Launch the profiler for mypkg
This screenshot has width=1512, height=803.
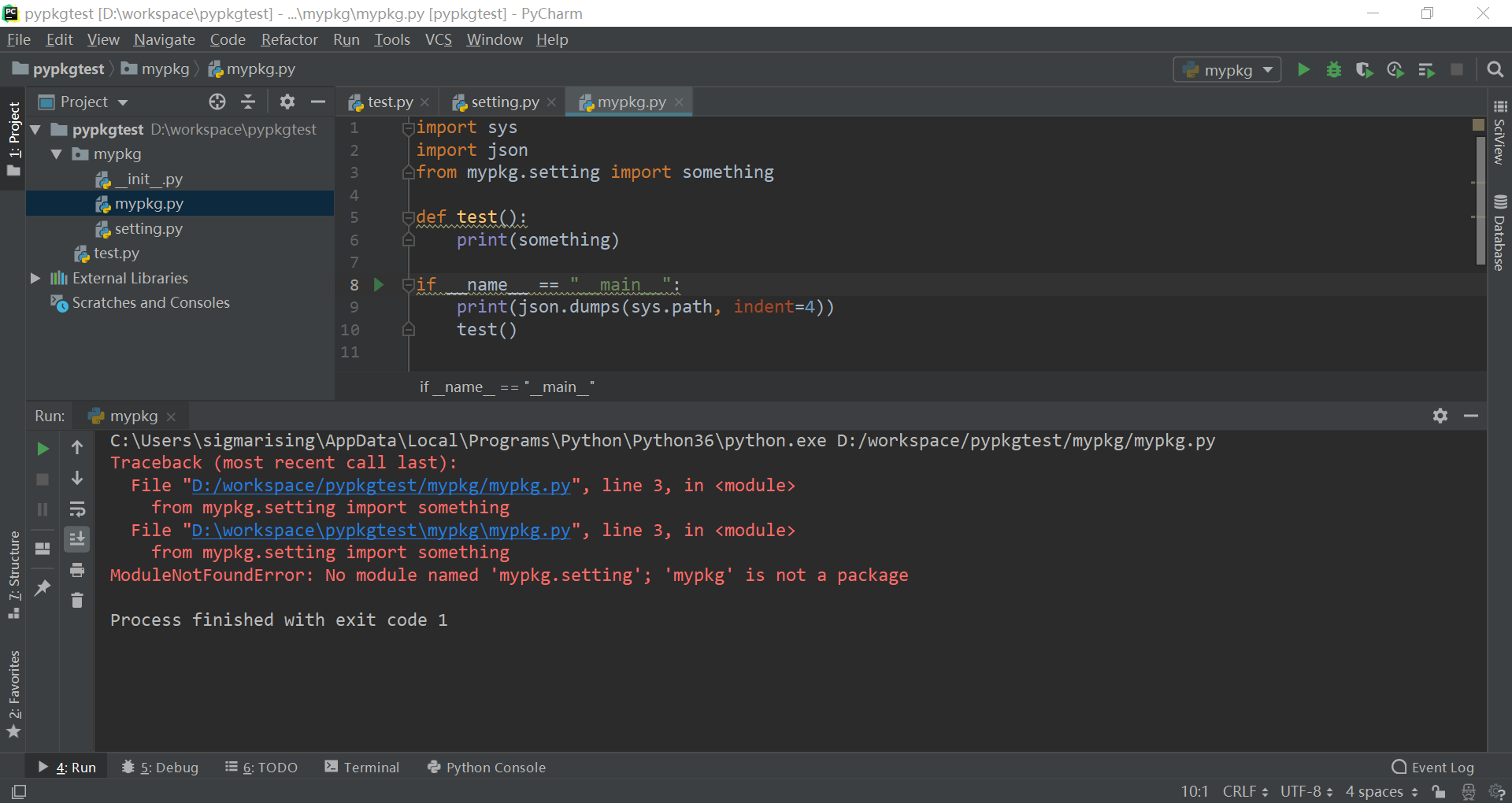point(1395,70)
